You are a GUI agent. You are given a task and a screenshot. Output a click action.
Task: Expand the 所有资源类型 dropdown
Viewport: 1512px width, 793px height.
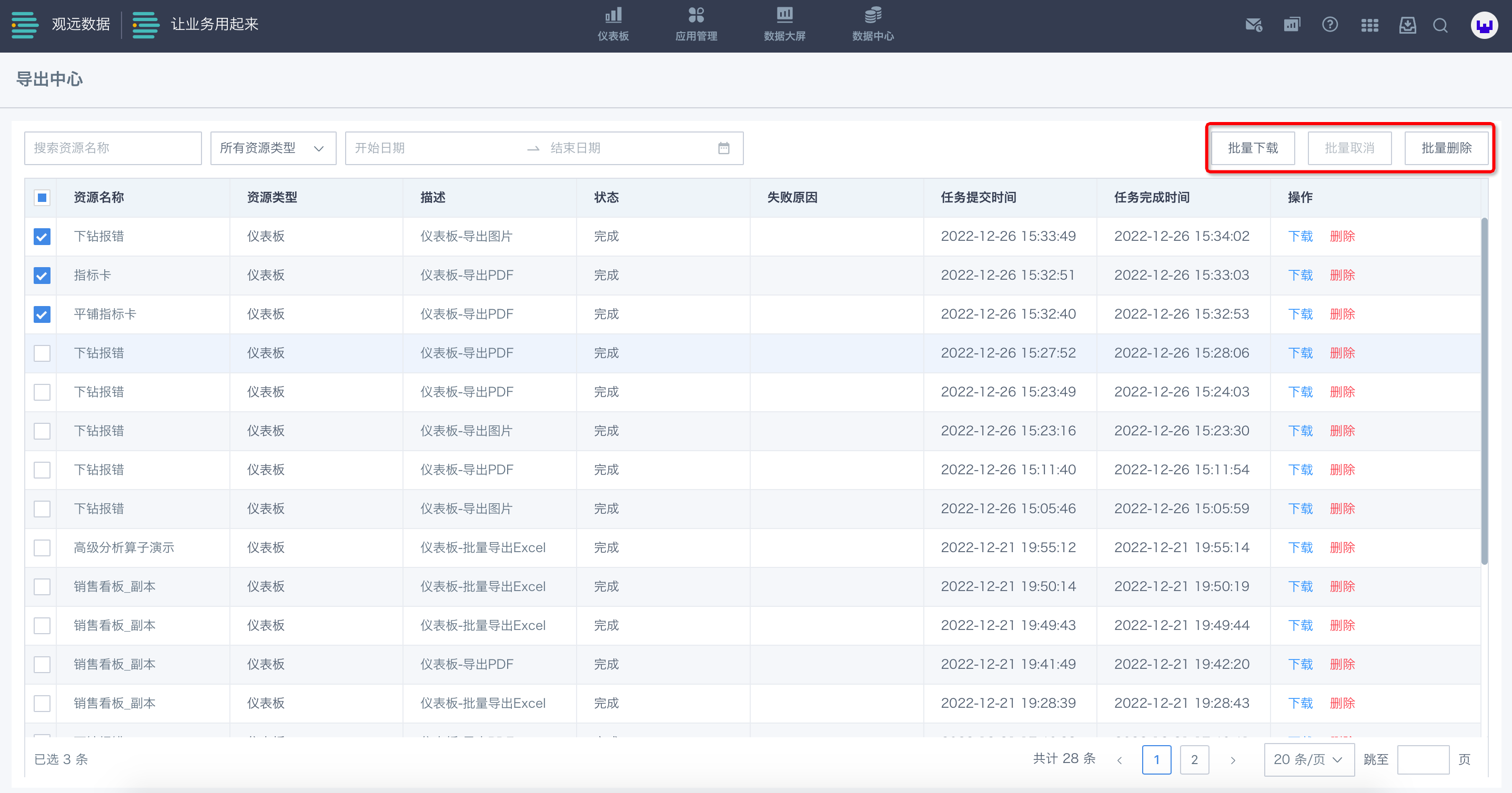pyautogui.click(x=273, y=148)
